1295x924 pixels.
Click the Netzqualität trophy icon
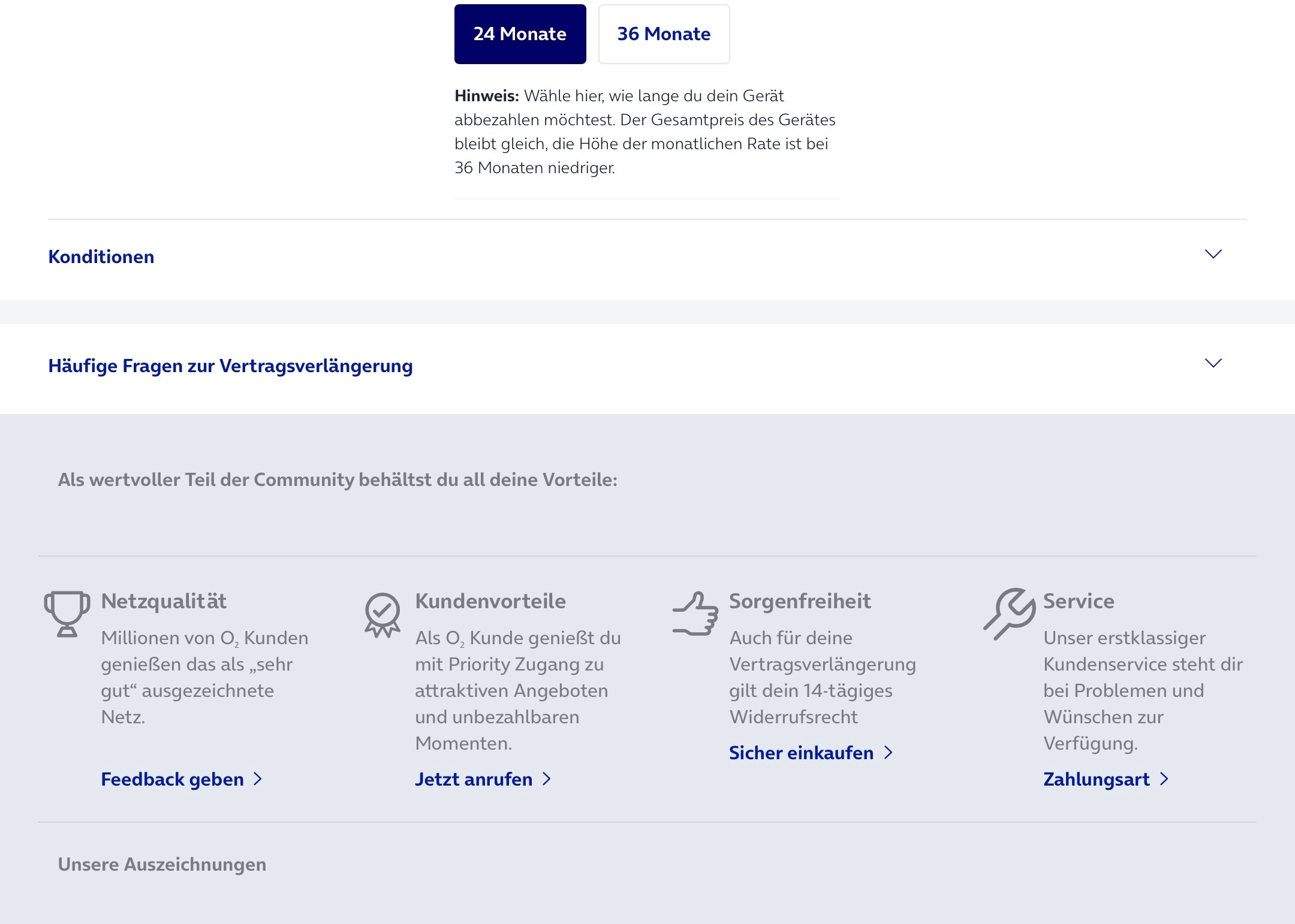click(x=67, y=614)
